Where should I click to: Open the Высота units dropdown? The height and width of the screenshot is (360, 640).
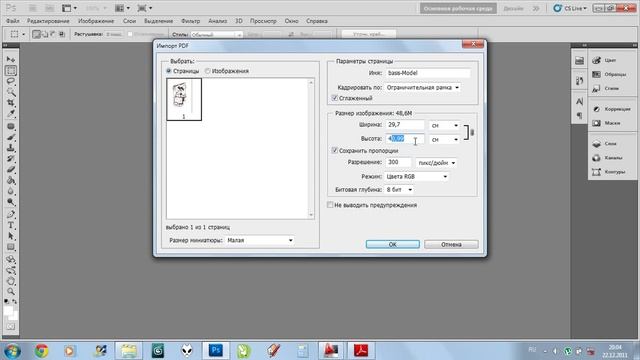pos(444,140)
